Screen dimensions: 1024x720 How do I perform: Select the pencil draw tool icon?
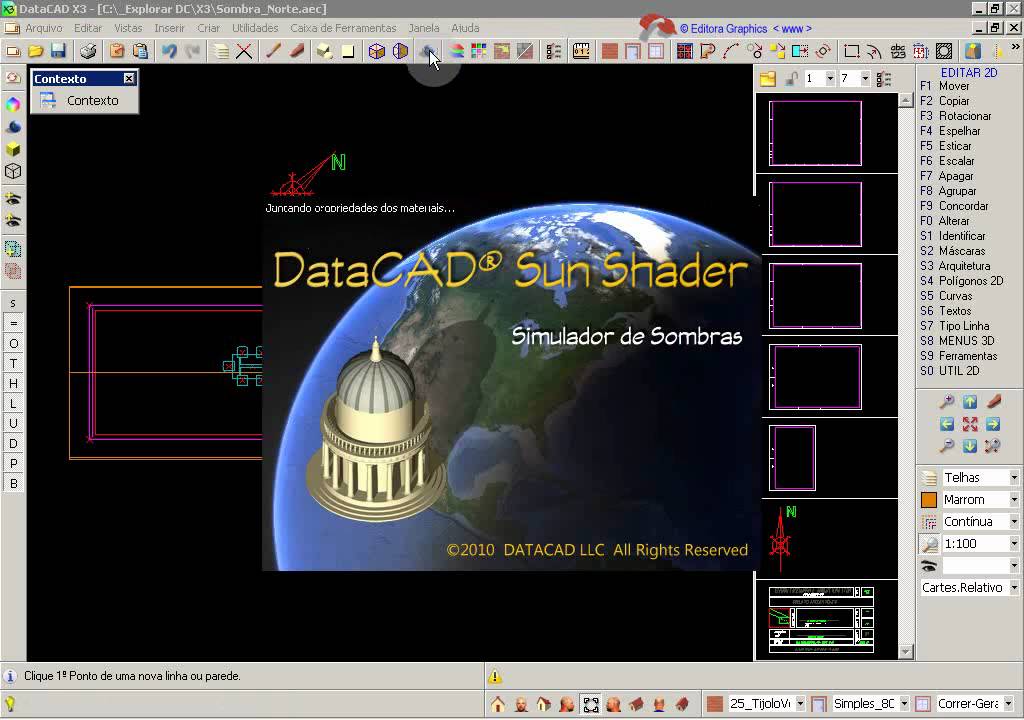tap(273, 51)
